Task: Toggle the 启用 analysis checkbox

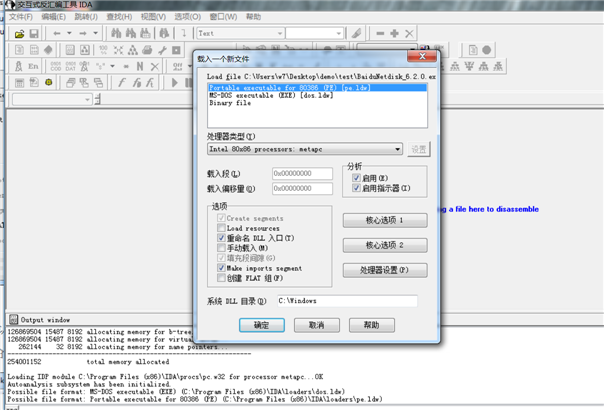Action: (356, 178)
